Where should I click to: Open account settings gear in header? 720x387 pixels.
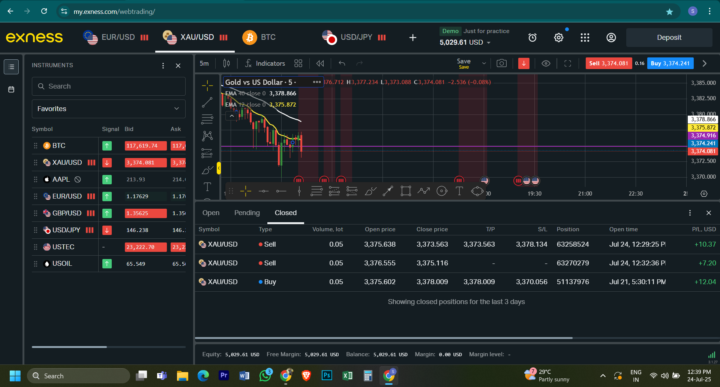(x=558, y=38)
